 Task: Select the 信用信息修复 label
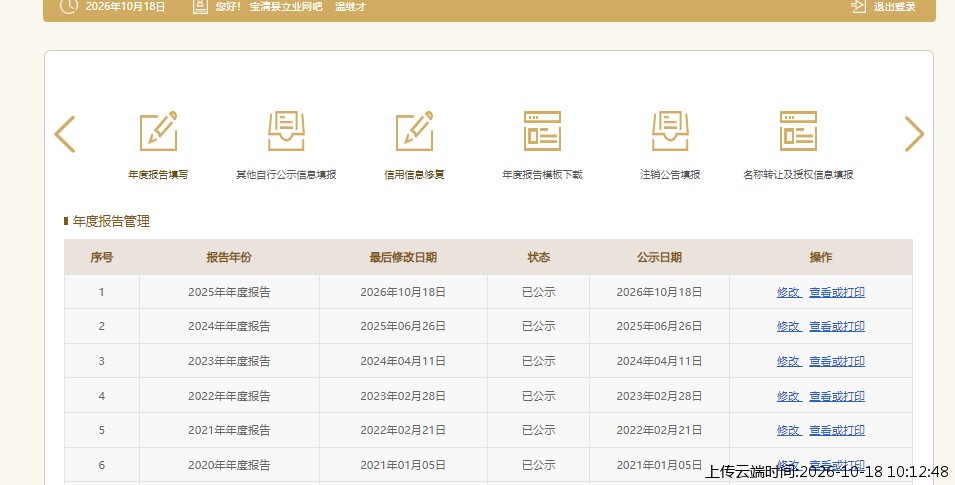click(414, 175)
